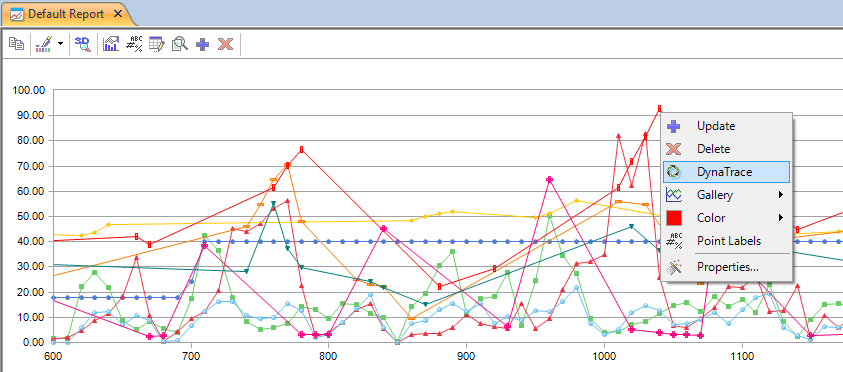Select DynaTrace from the context menu
The image size is (843, 372).
pyautogui.click(x=726, y=172)
